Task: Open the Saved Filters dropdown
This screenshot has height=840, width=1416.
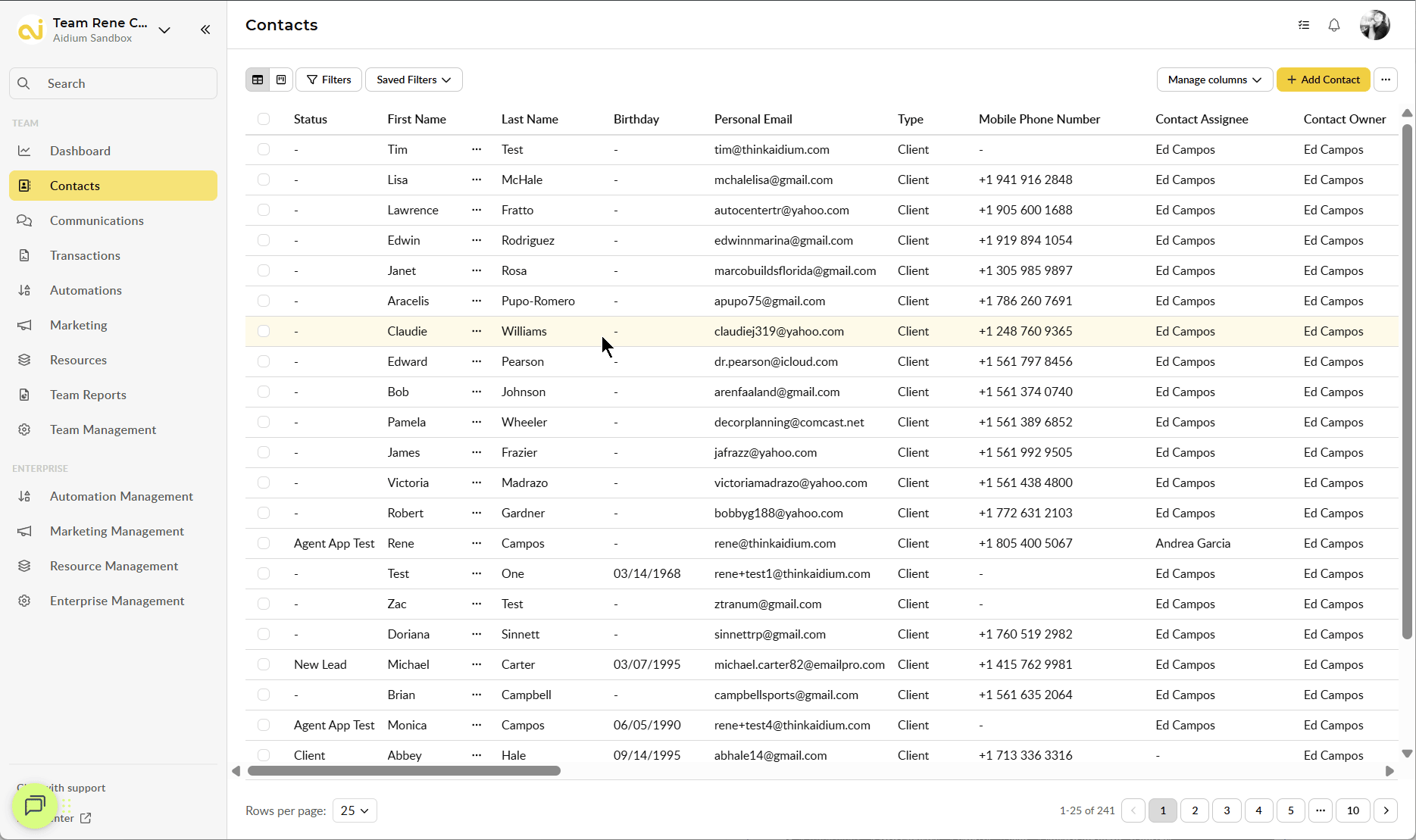Action: [x=413, y=80]
